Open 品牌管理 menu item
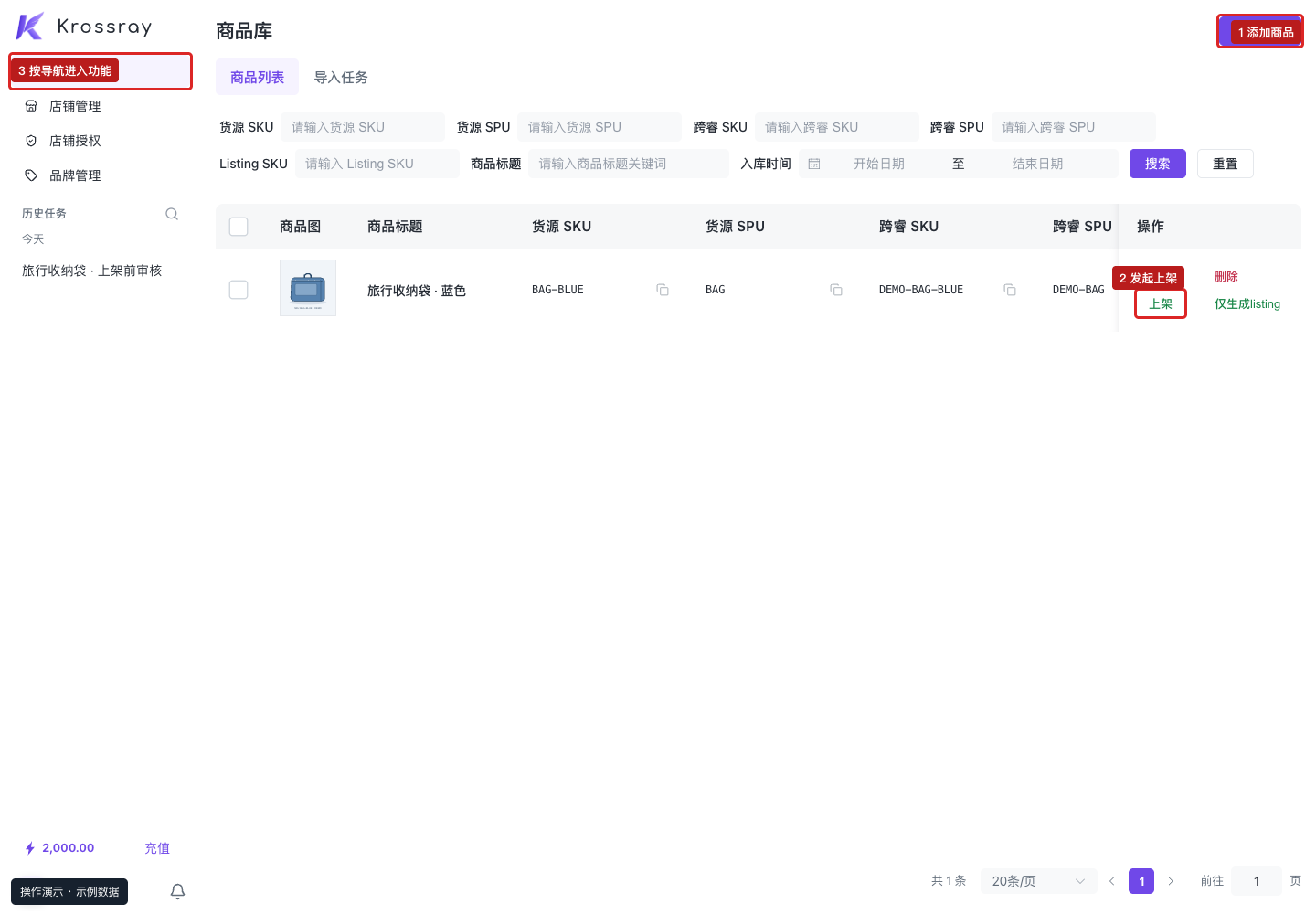The height and width of the screenshot is (914, 1316). (101, 175)
